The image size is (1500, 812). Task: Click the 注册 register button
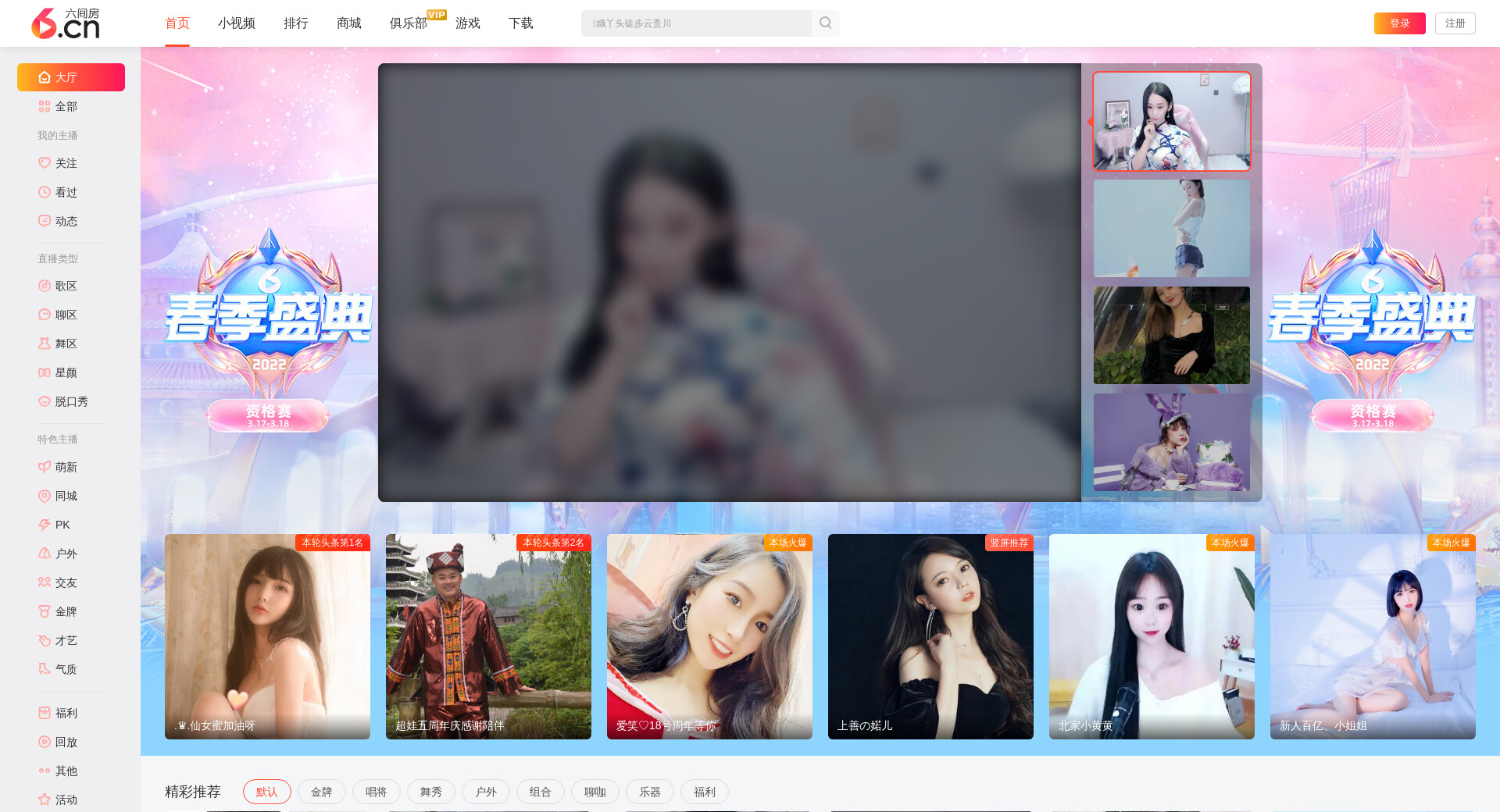point(1455,23)
